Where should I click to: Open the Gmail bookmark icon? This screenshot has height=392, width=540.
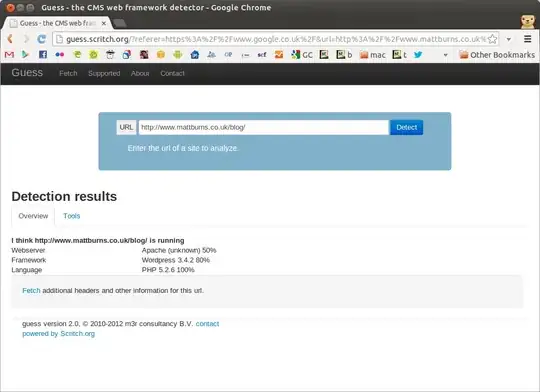click(x=9, y=55)
